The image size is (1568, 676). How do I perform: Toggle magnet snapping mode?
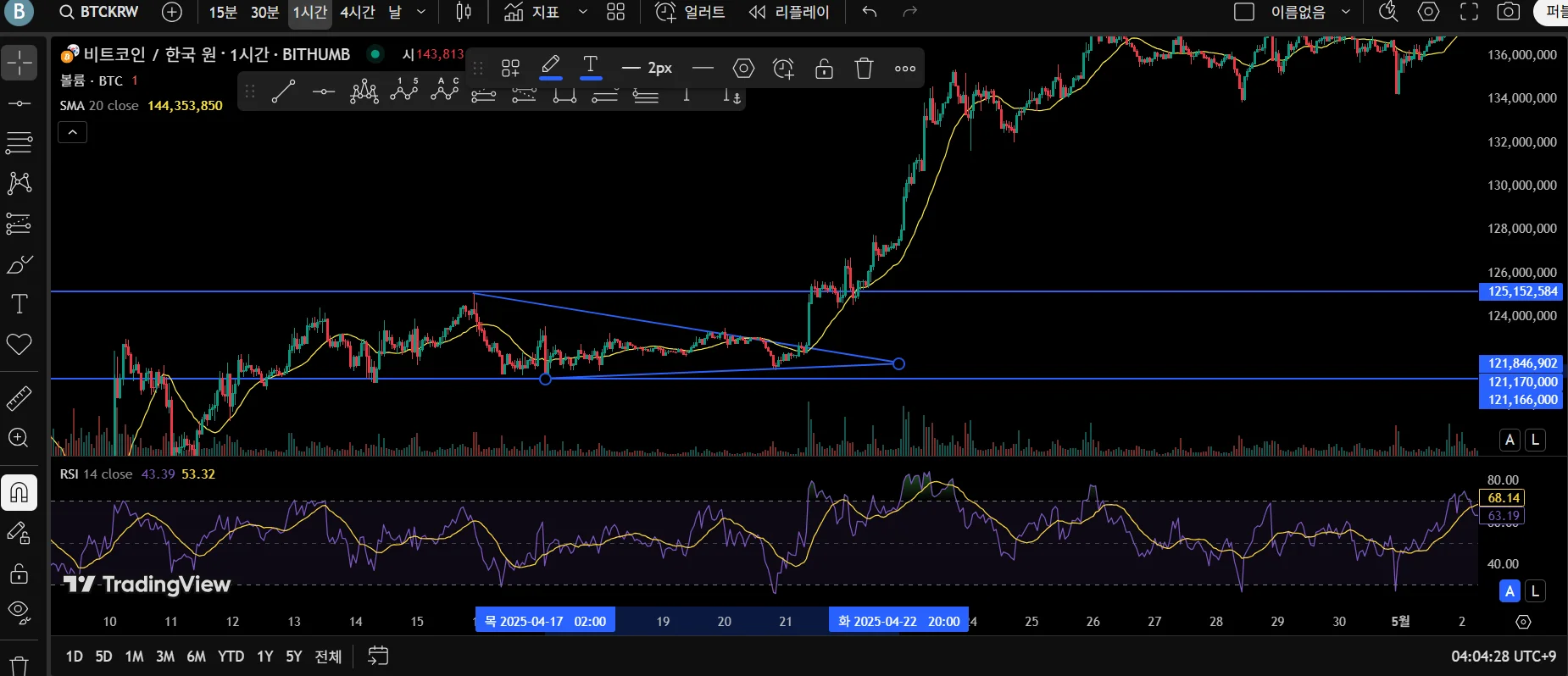tap(19, 492)
